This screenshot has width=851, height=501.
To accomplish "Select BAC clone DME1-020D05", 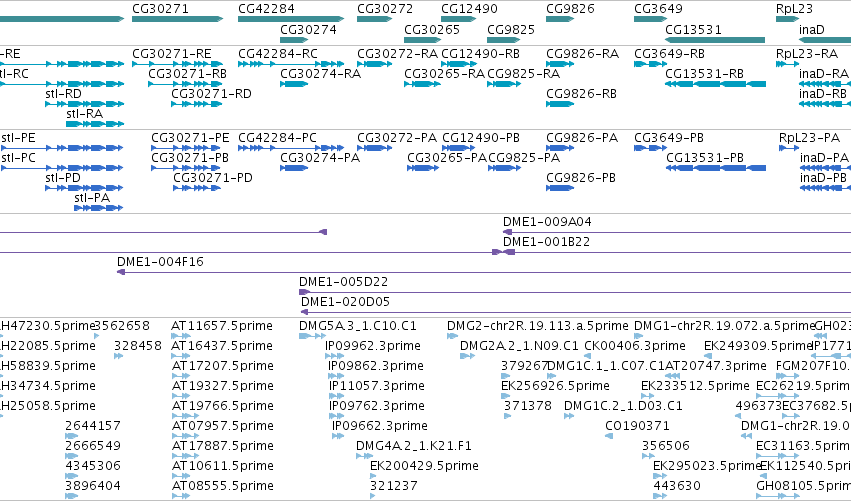I will (x=576, y=312).
